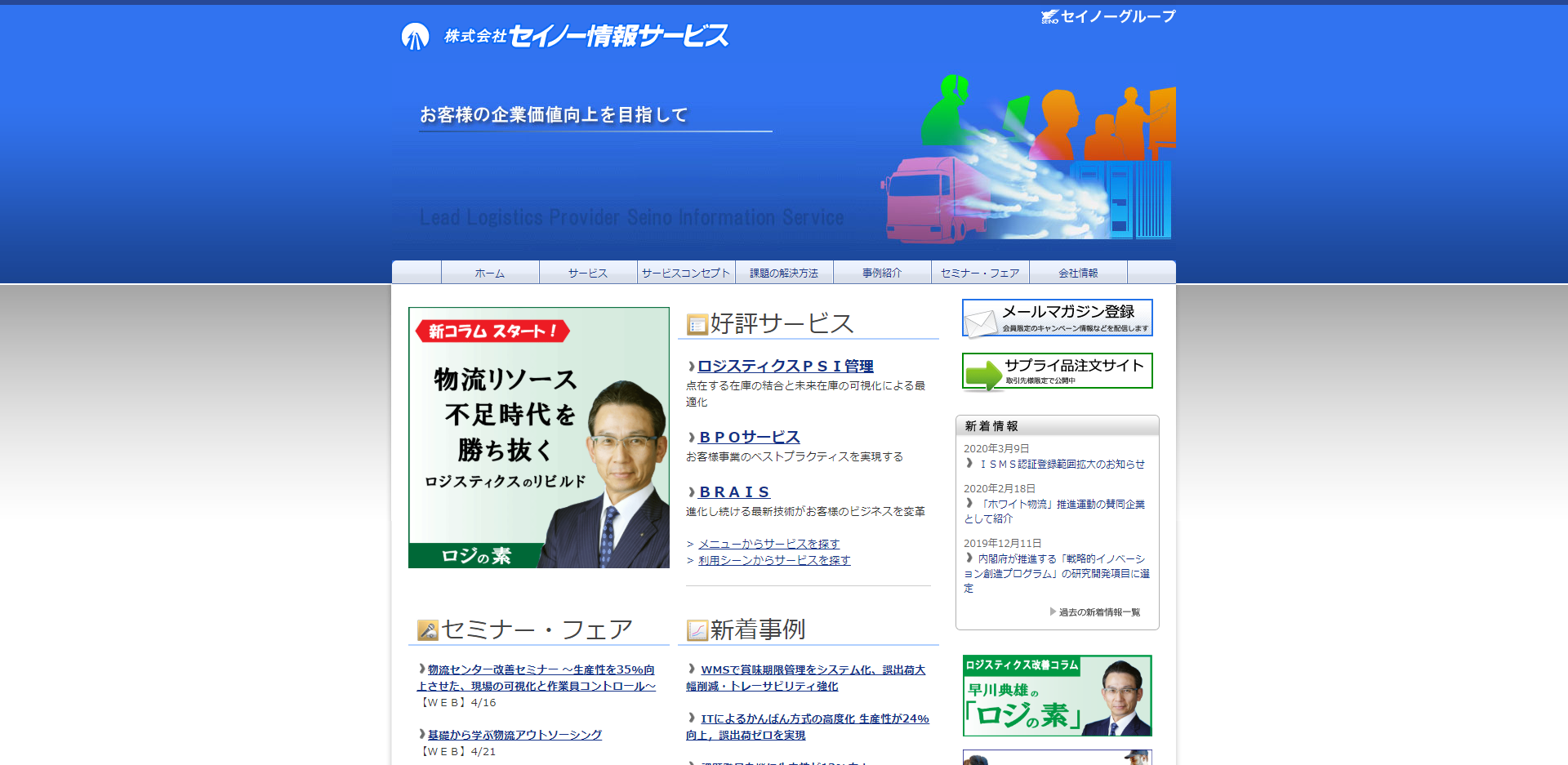
Task: Click the news date 2020年2月18日
Action: coord(1000,488)
